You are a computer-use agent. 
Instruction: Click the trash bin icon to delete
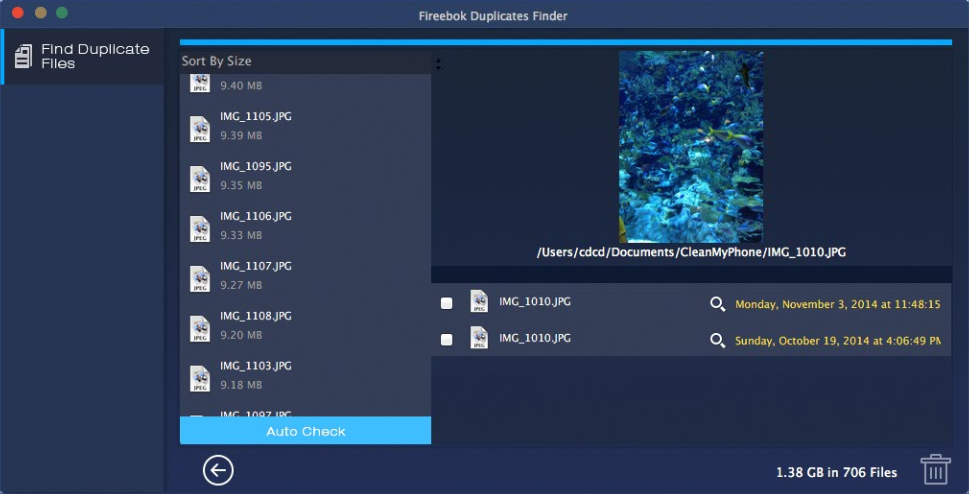click(935, 469)
